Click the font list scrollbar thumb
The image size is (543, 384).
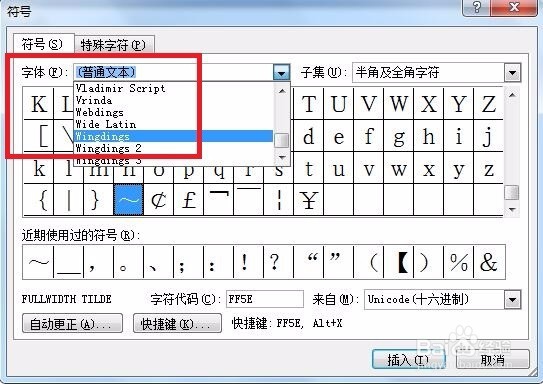coord(282,140)
